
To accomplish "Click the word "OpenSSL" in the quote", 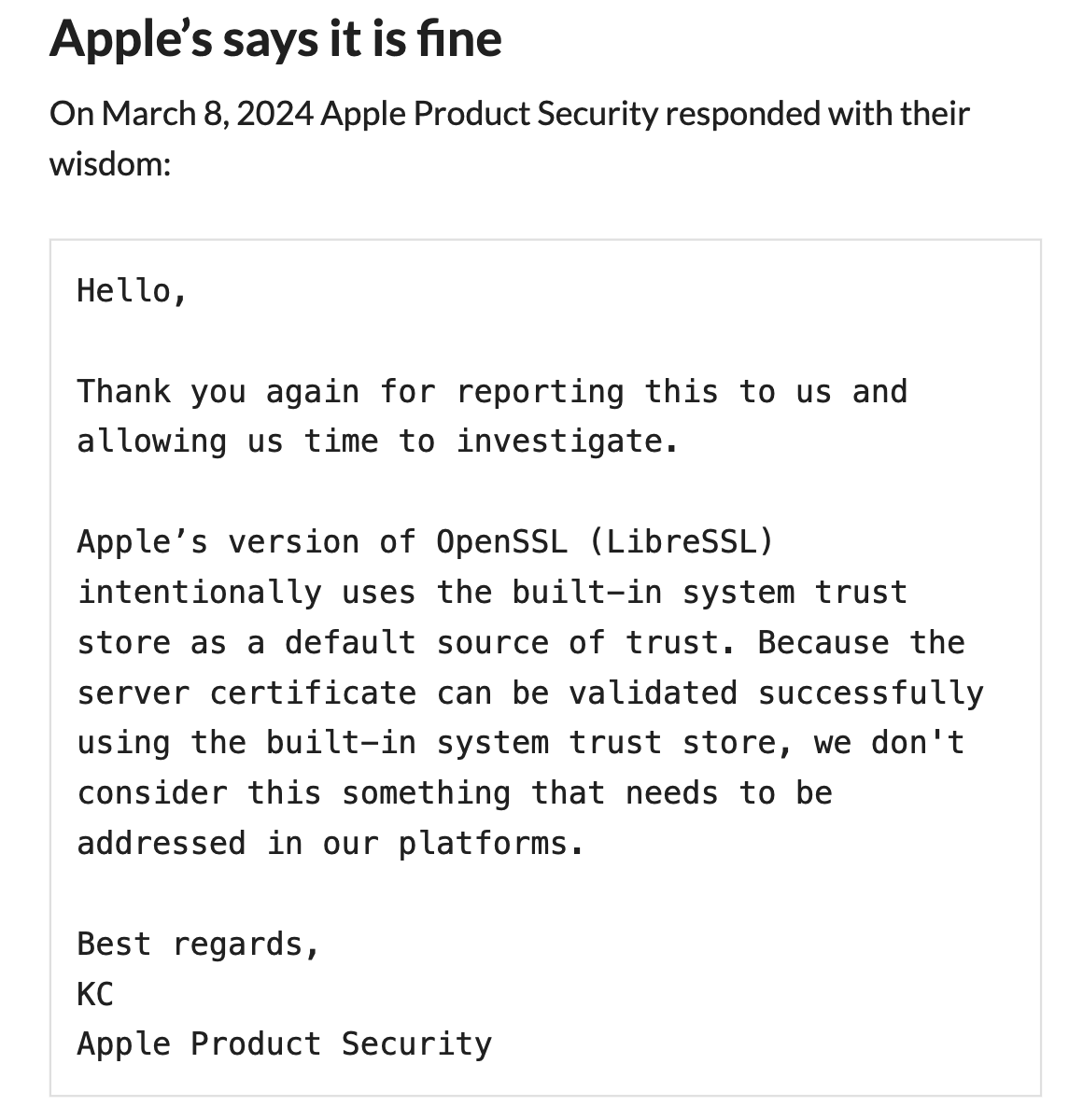I will (501, 542).
